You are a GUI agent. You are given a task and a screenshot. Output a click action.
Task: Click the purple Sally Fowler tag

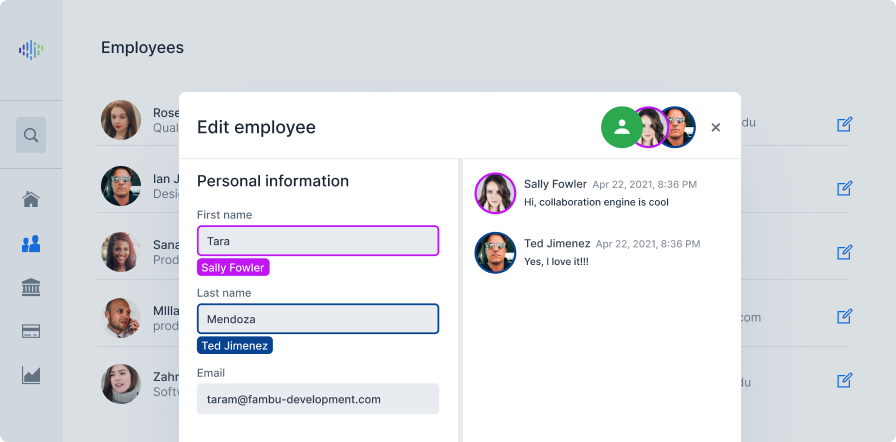coord(233,267)
